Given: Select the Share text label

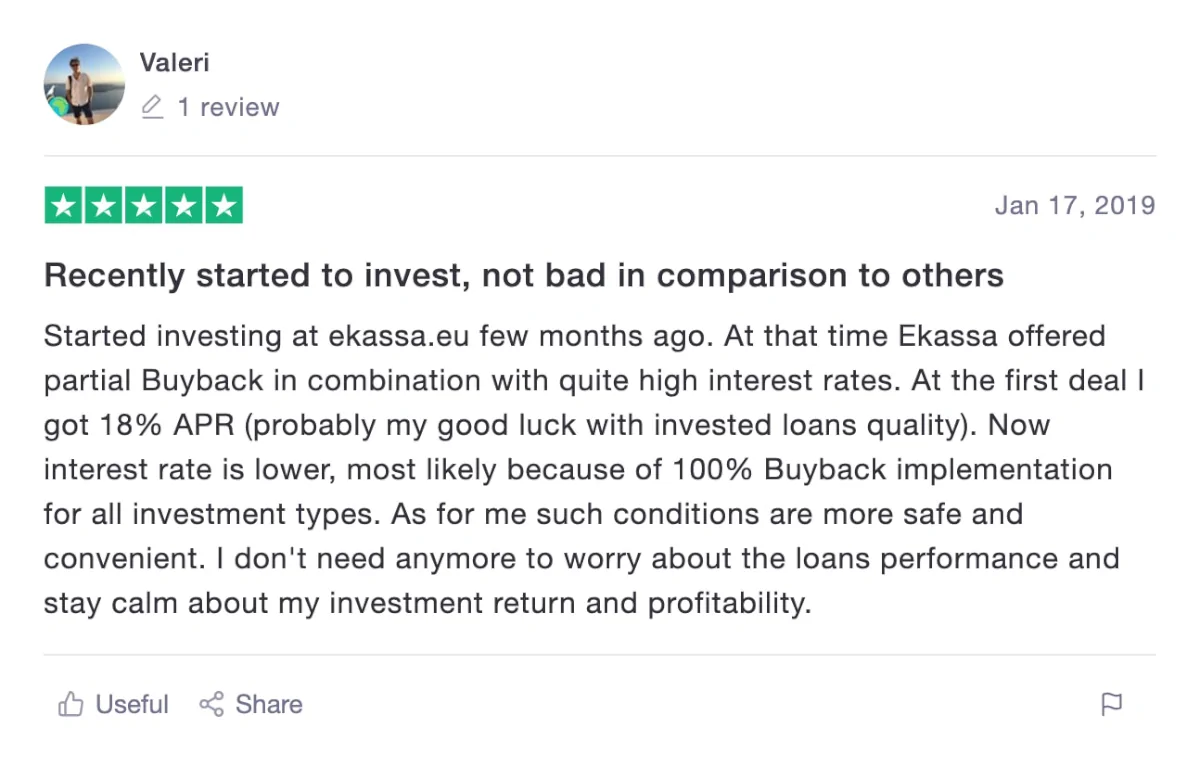Looking at the screenshot, I should coord(269,704).
